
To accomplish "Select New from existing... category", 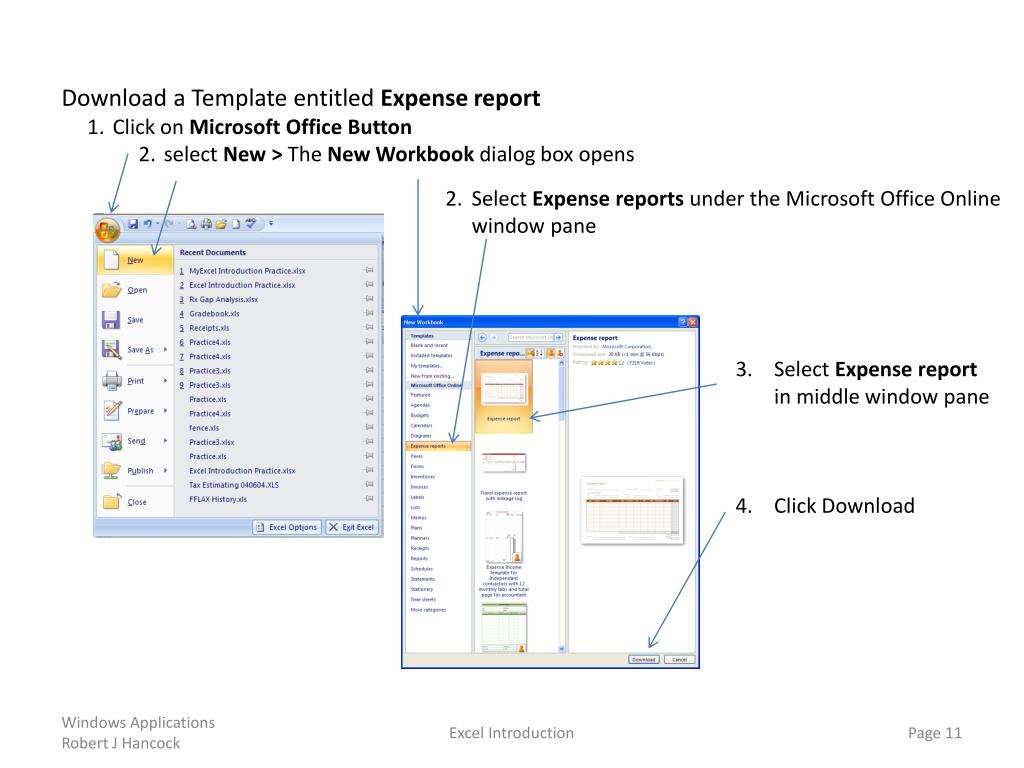I will click(432, 376).
